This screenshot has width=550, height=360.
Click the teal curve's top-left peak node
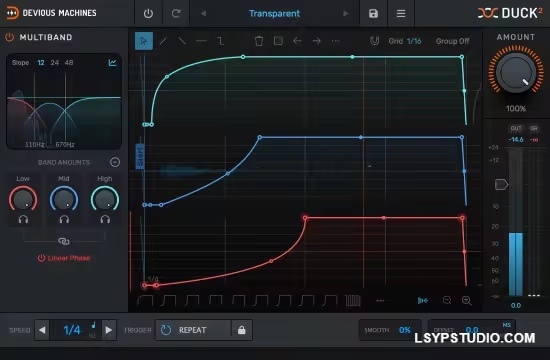(243, 57)
